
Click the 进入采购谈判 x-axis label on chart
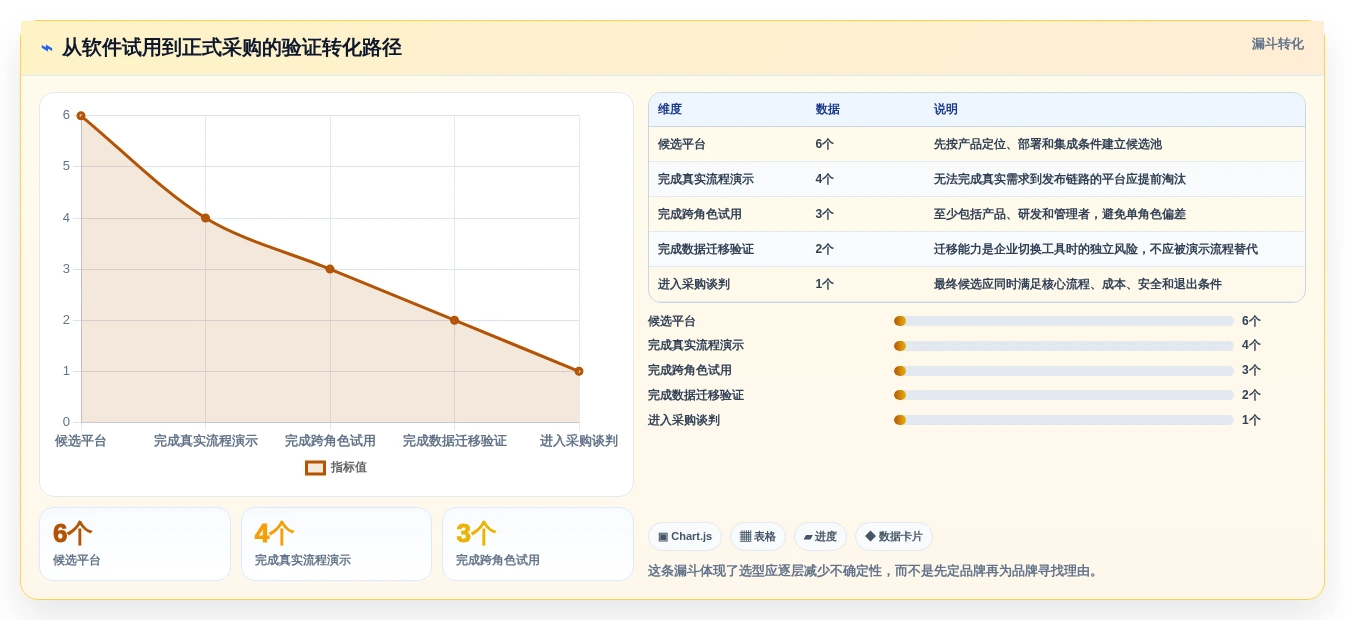579,441
